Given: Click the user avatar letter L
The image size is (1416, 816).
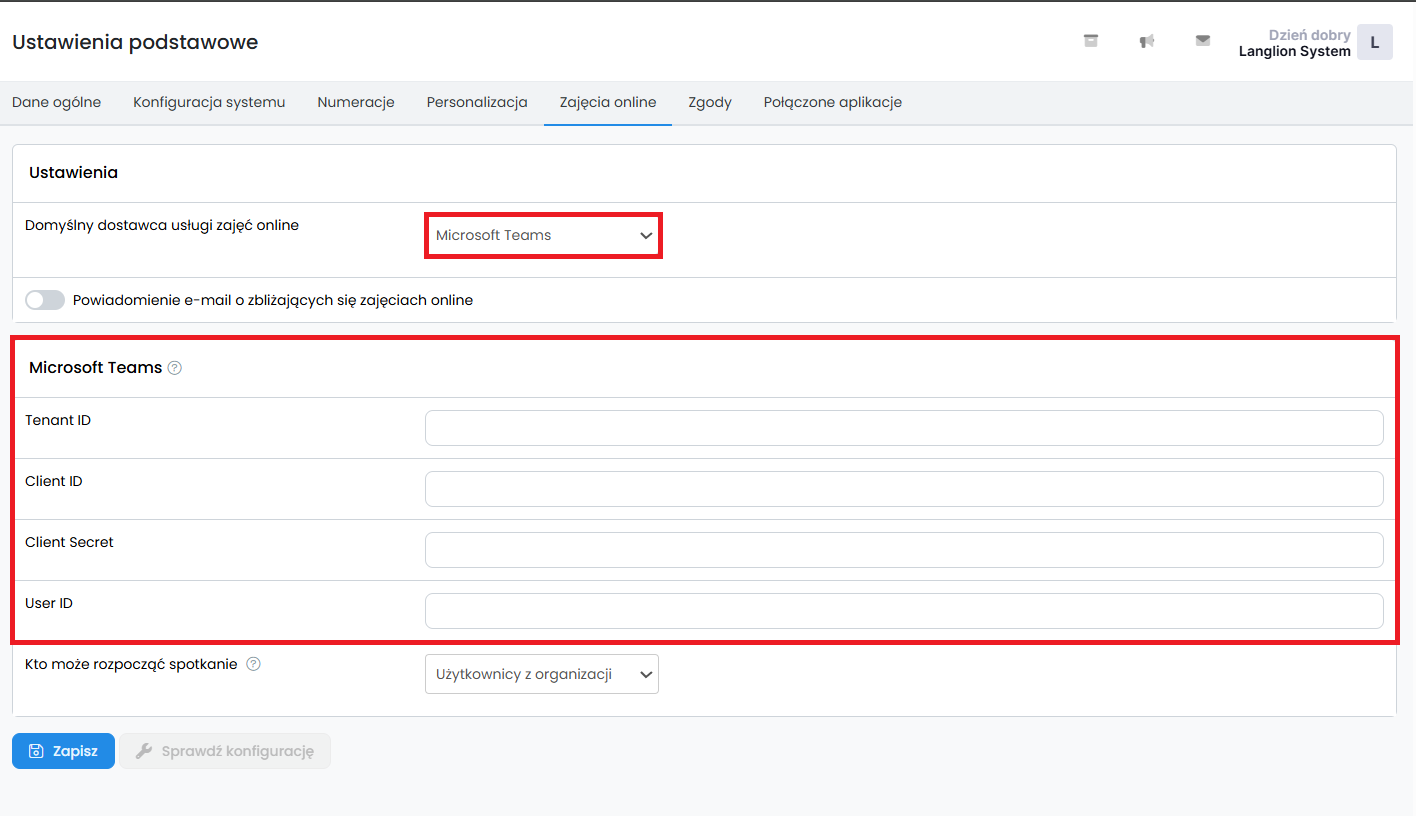Looking at the screenshot, I should pos(1374,42).
